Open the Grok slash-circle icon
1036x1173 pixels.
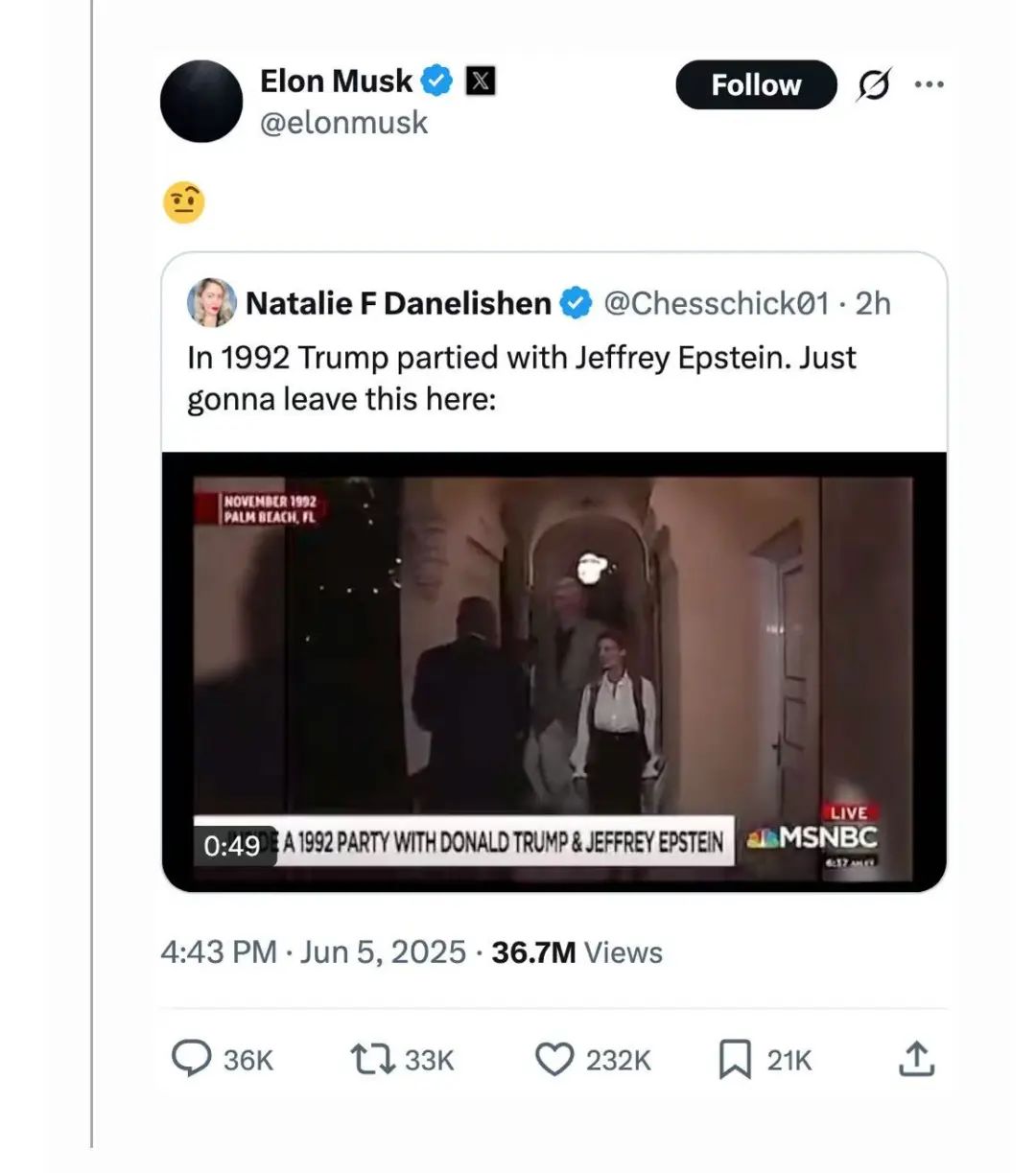pos(873,85)
